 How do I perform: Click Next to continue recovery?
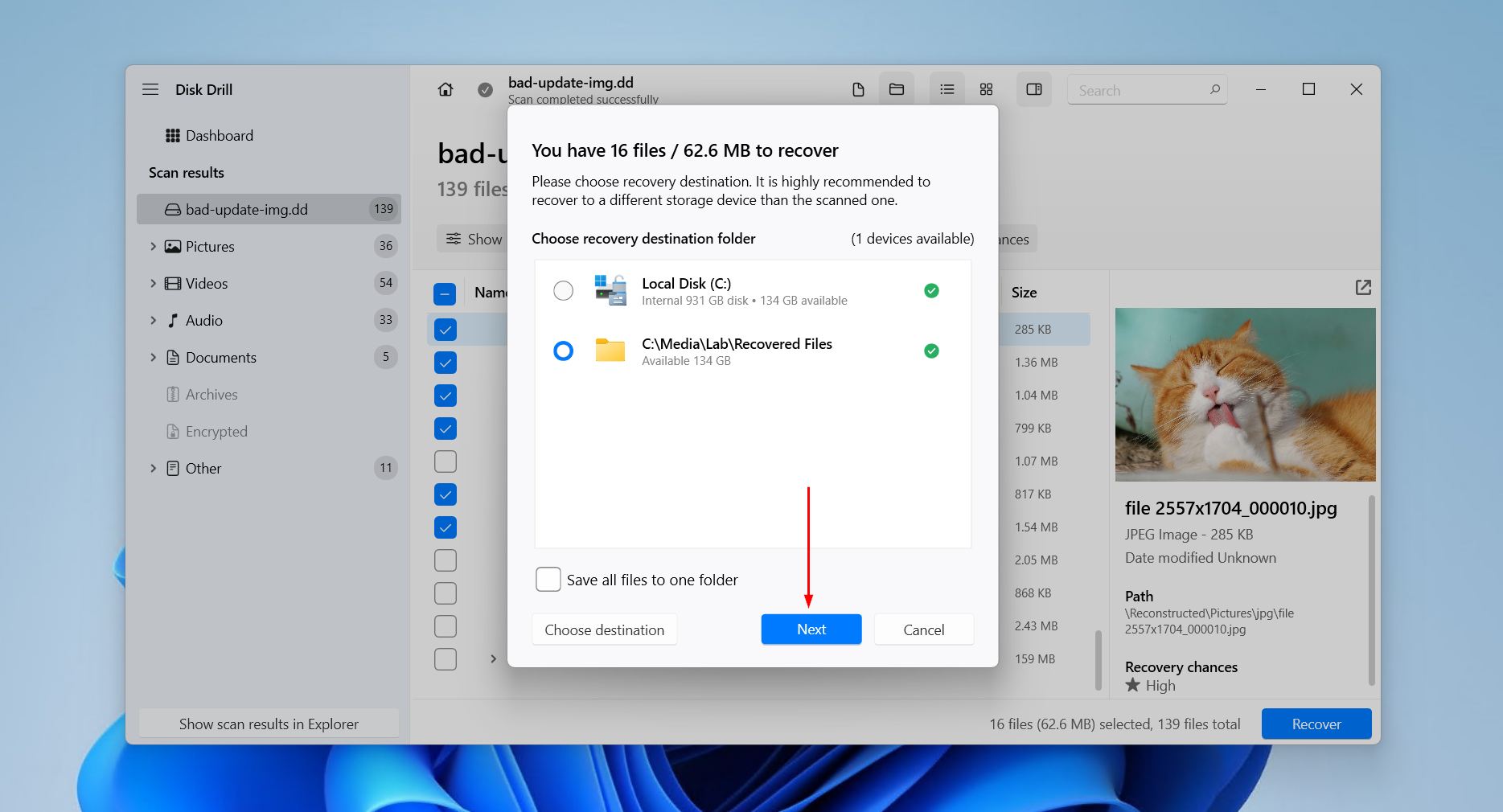coord(811,630)
